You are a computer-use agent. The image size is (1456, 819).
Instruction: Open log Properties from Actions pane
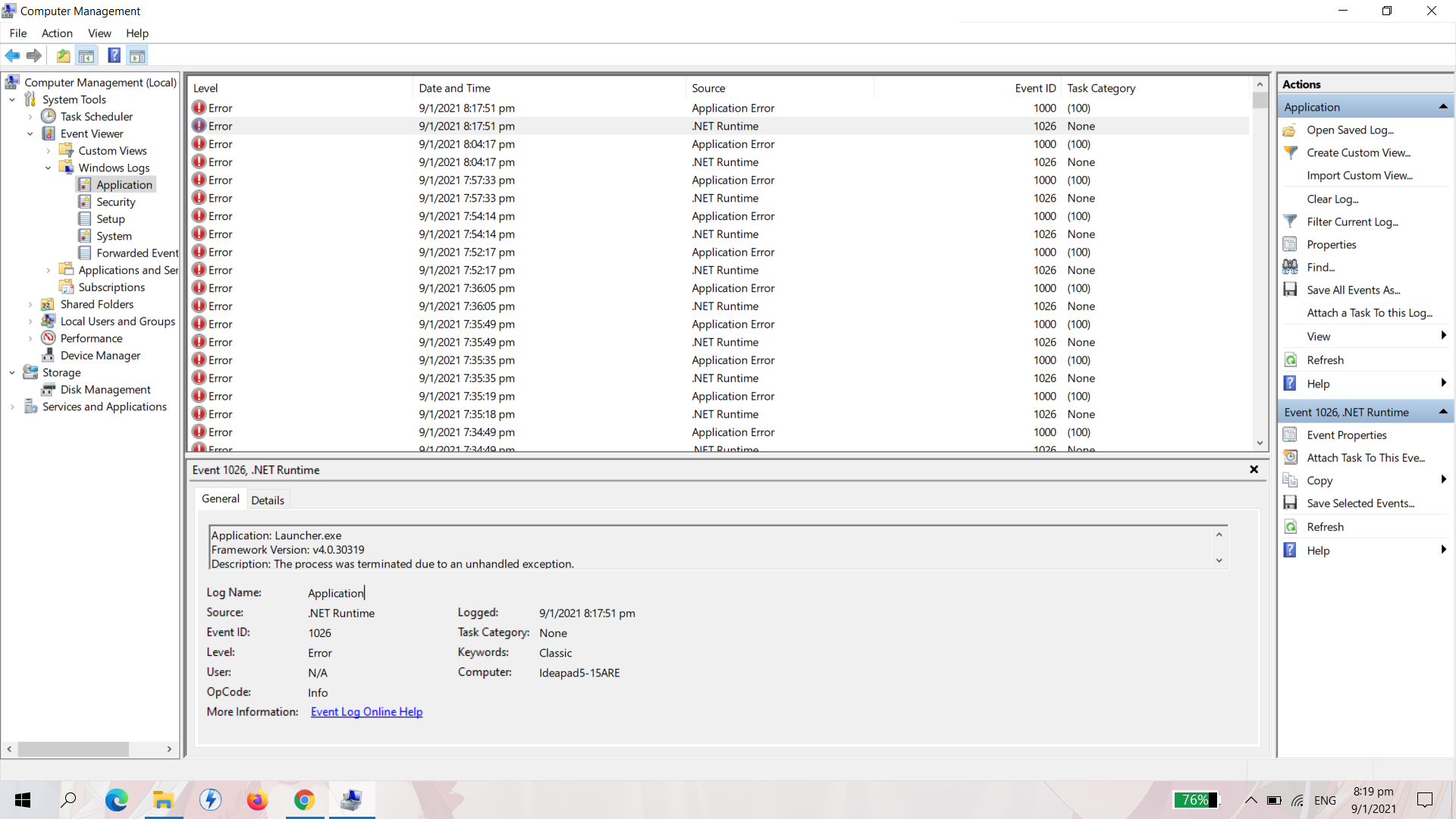[1331, 245]
